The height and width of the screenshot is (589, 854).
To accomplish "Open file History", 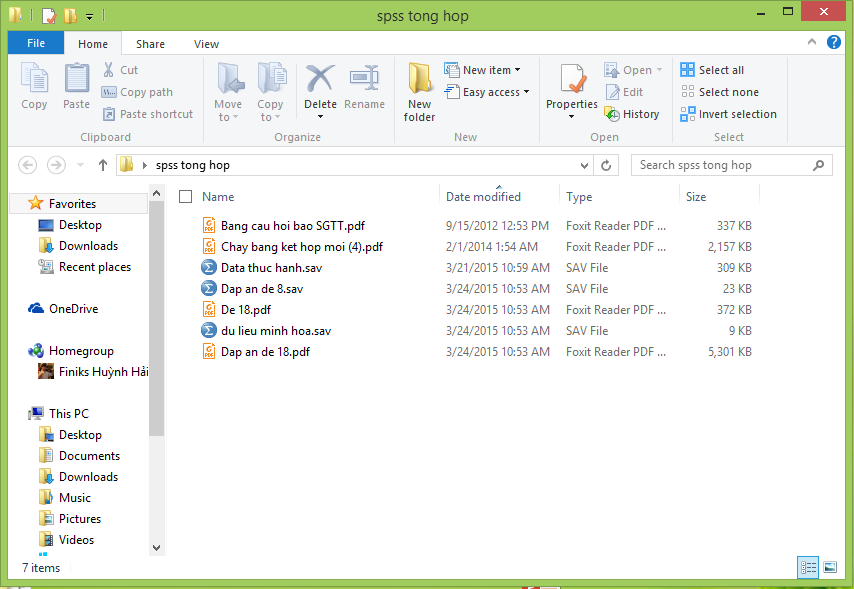I will click(632, 114).
